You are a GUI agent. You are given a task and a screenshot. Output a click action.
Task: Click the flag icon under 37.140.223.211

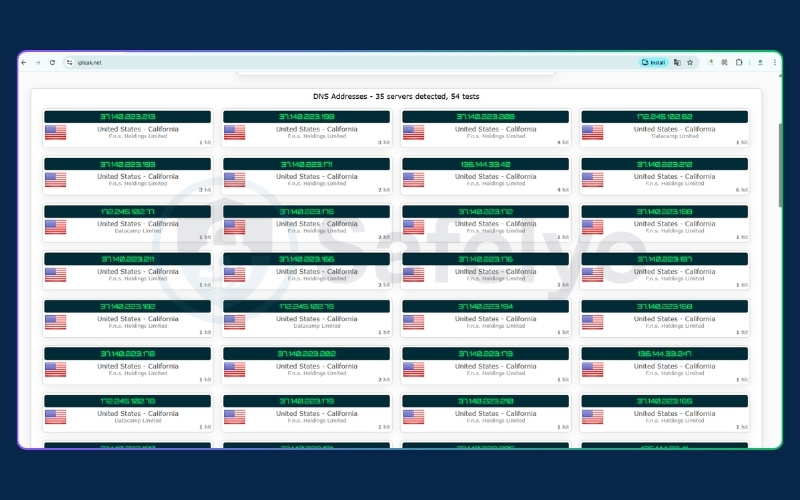tap(56, 275)
